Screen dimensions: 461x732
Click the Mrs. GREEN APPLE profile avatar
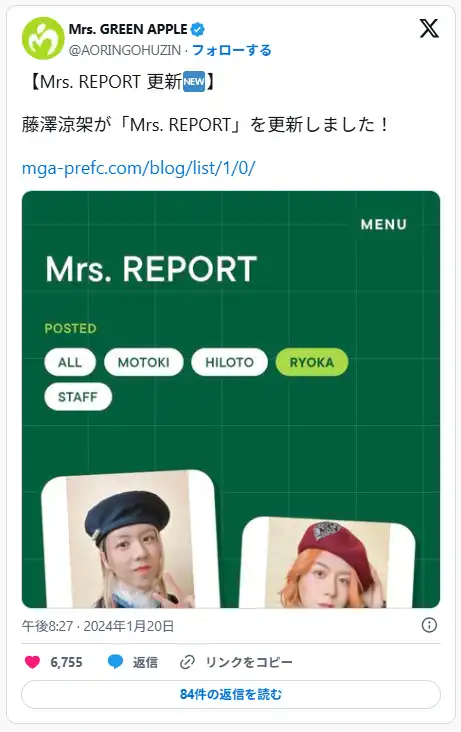43,38
